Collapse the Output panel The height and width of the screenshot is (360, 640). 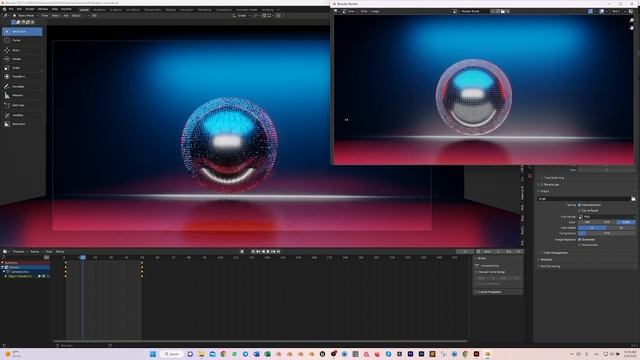[544, 191]
